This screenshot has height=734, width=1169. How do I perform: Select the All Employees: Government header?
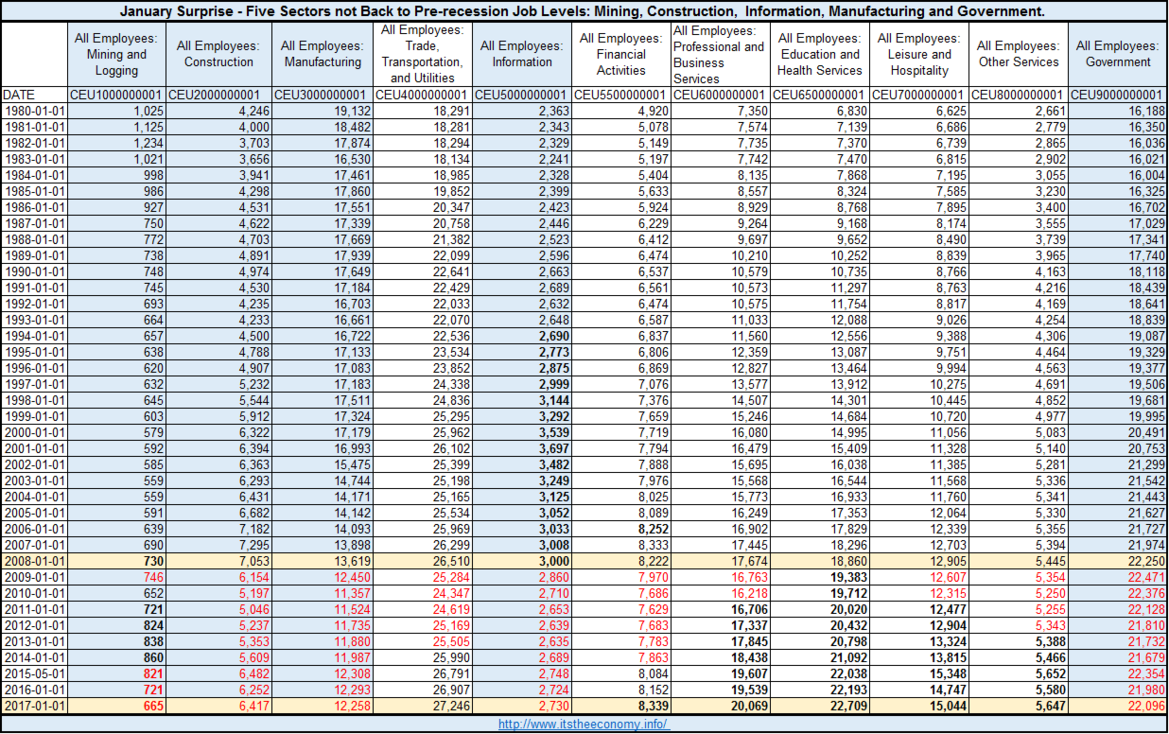tap(1118, 54)
